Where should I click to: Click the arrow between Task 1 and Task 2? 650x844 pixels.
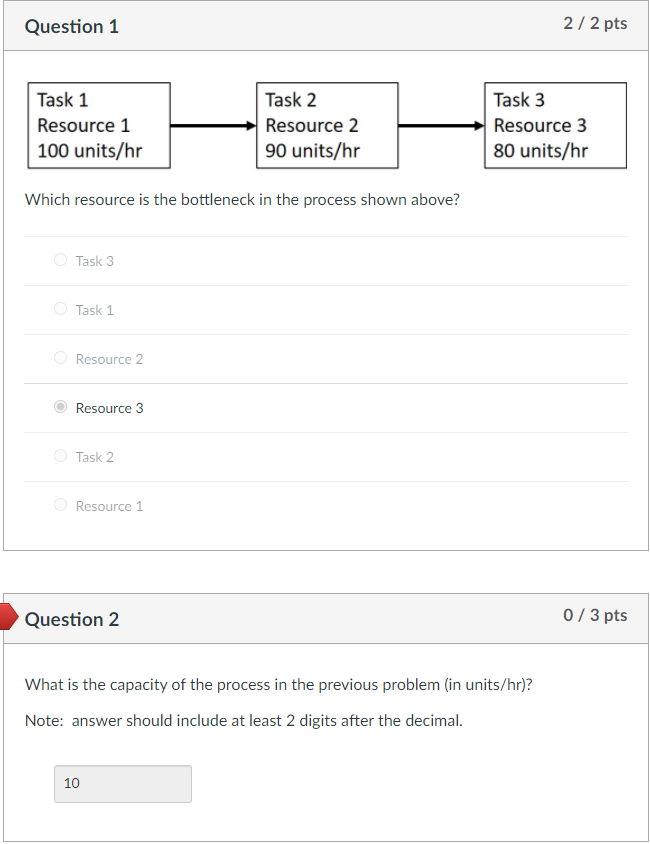point(212,125)
